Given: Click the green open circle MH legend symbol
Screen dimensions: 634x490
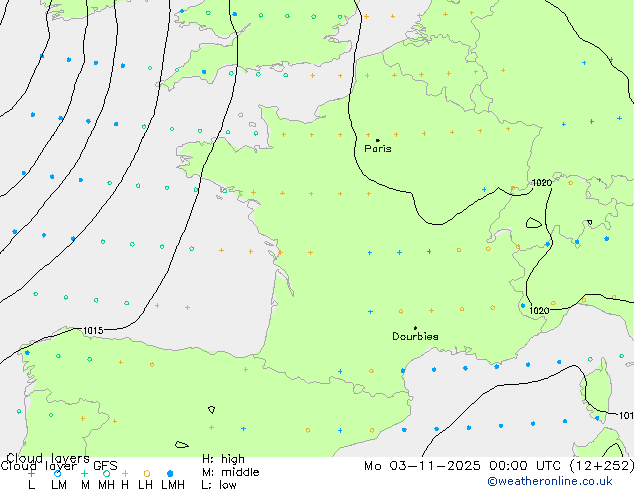Looking at the screenshot, I should [x=107, y=473].
